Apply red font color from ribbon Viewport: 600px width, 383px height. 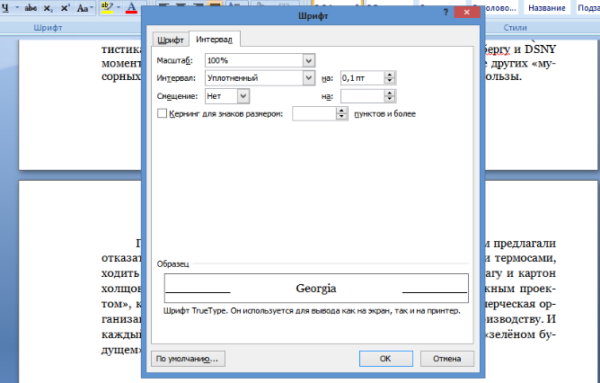(131, 8)
